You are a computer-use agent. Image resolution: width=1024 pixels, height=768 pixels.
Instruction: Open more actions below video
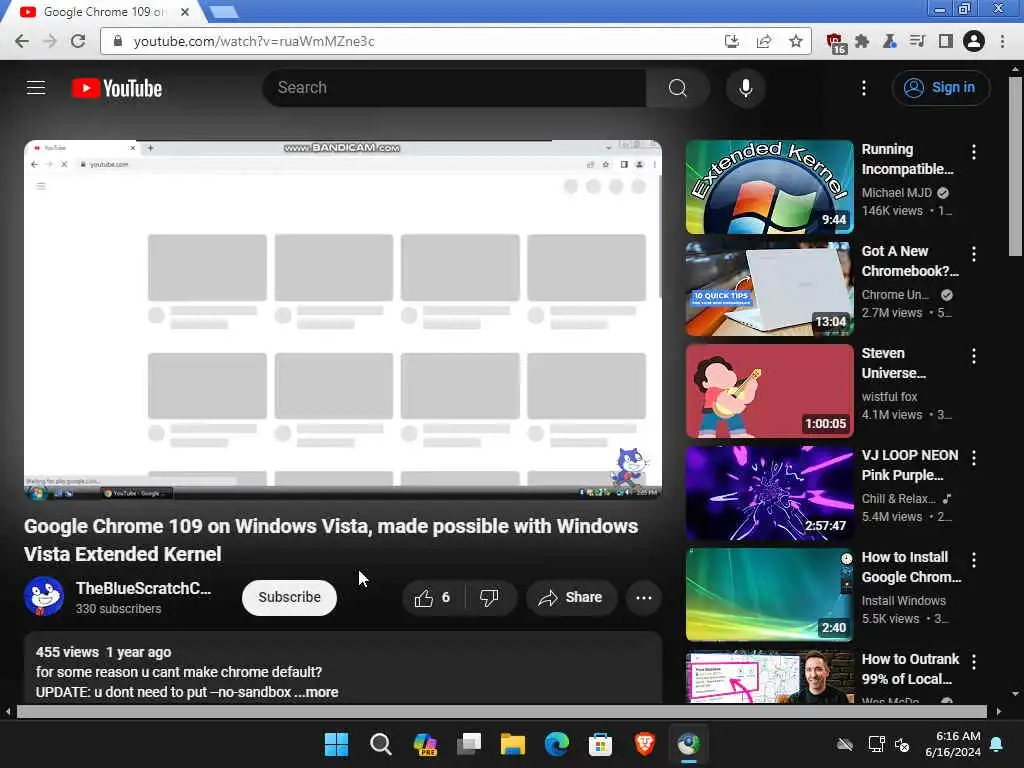coord(644,597)
